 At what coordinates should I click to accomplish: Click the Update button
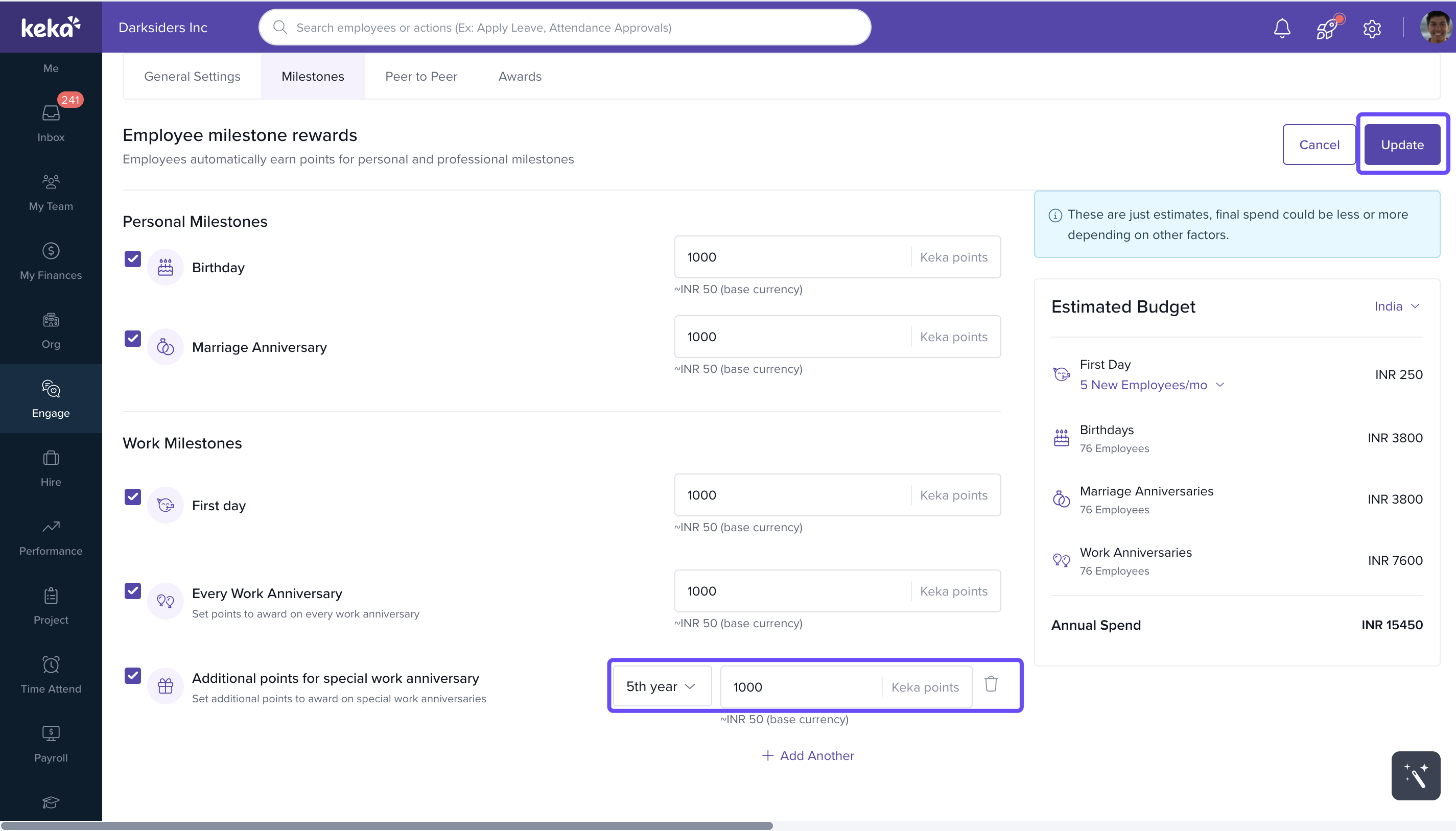[1402, 145]
